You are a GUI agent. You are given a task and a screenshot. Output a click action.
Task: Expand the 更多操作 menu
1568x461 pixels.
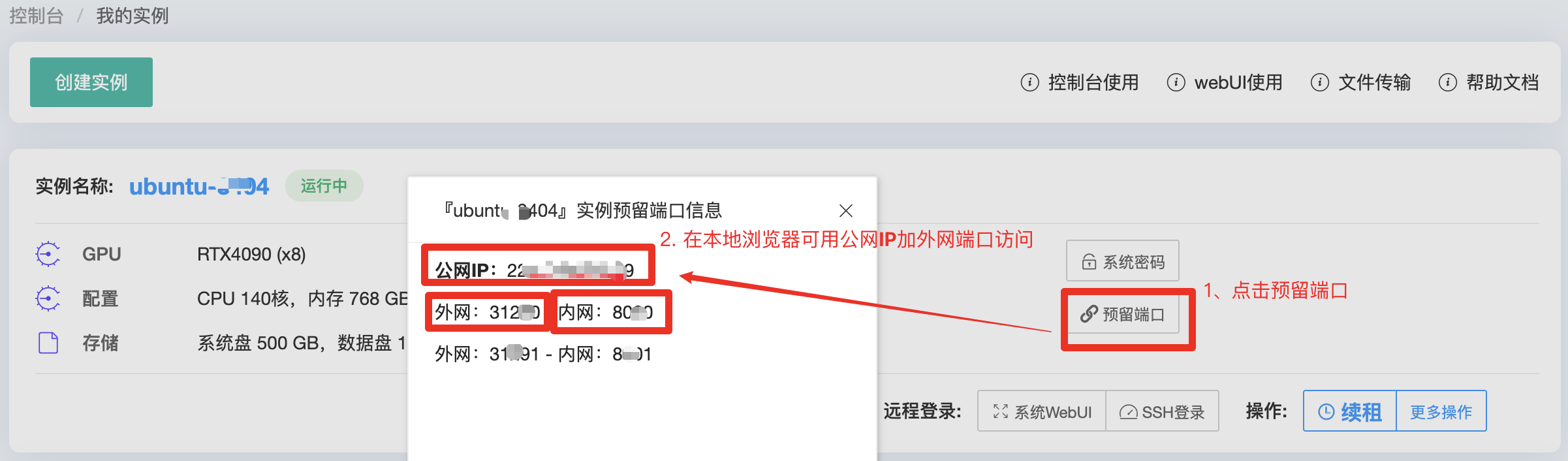coord(1441,411)
